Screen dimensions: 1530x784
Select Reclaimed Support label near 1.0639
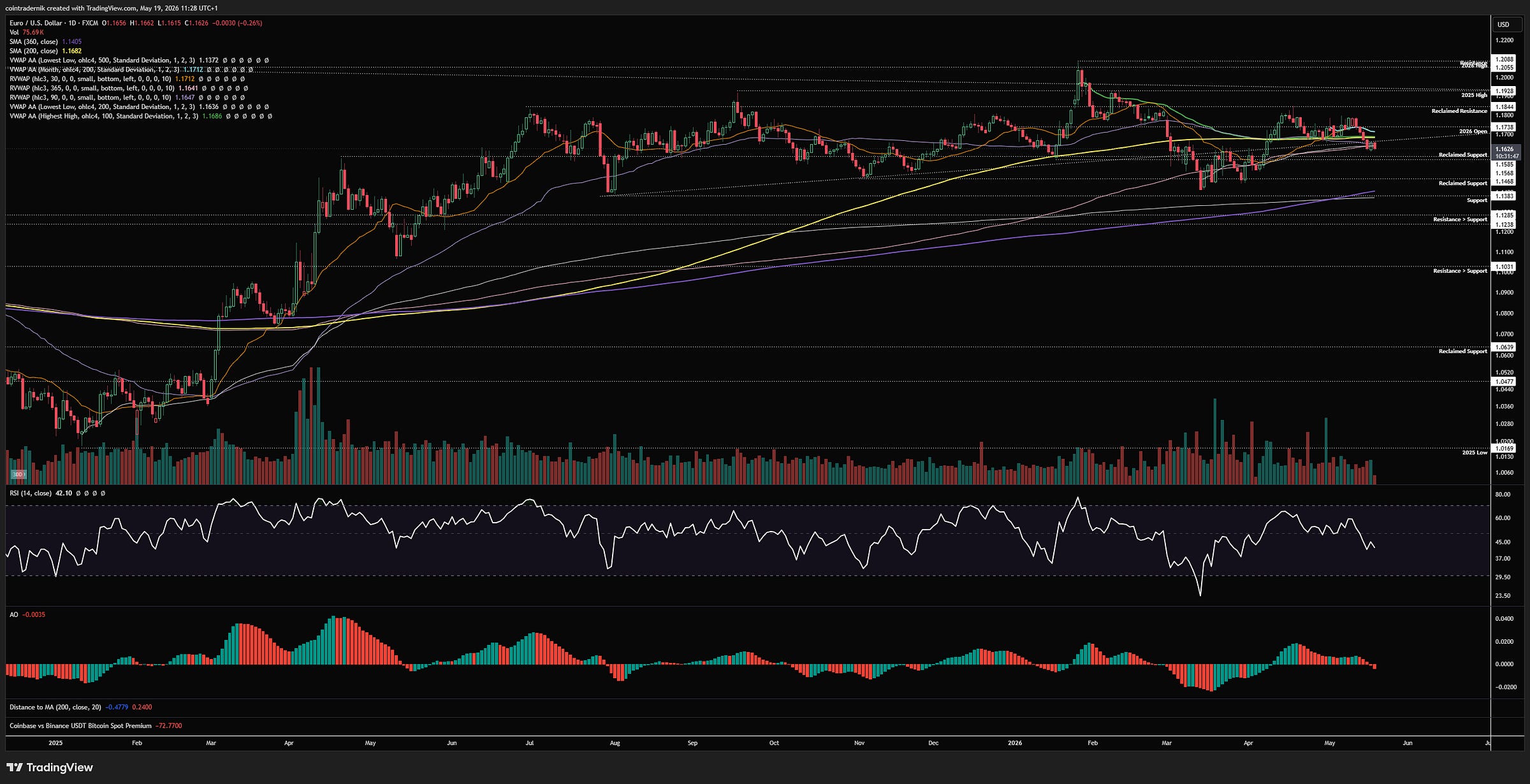coord(1462,351)
